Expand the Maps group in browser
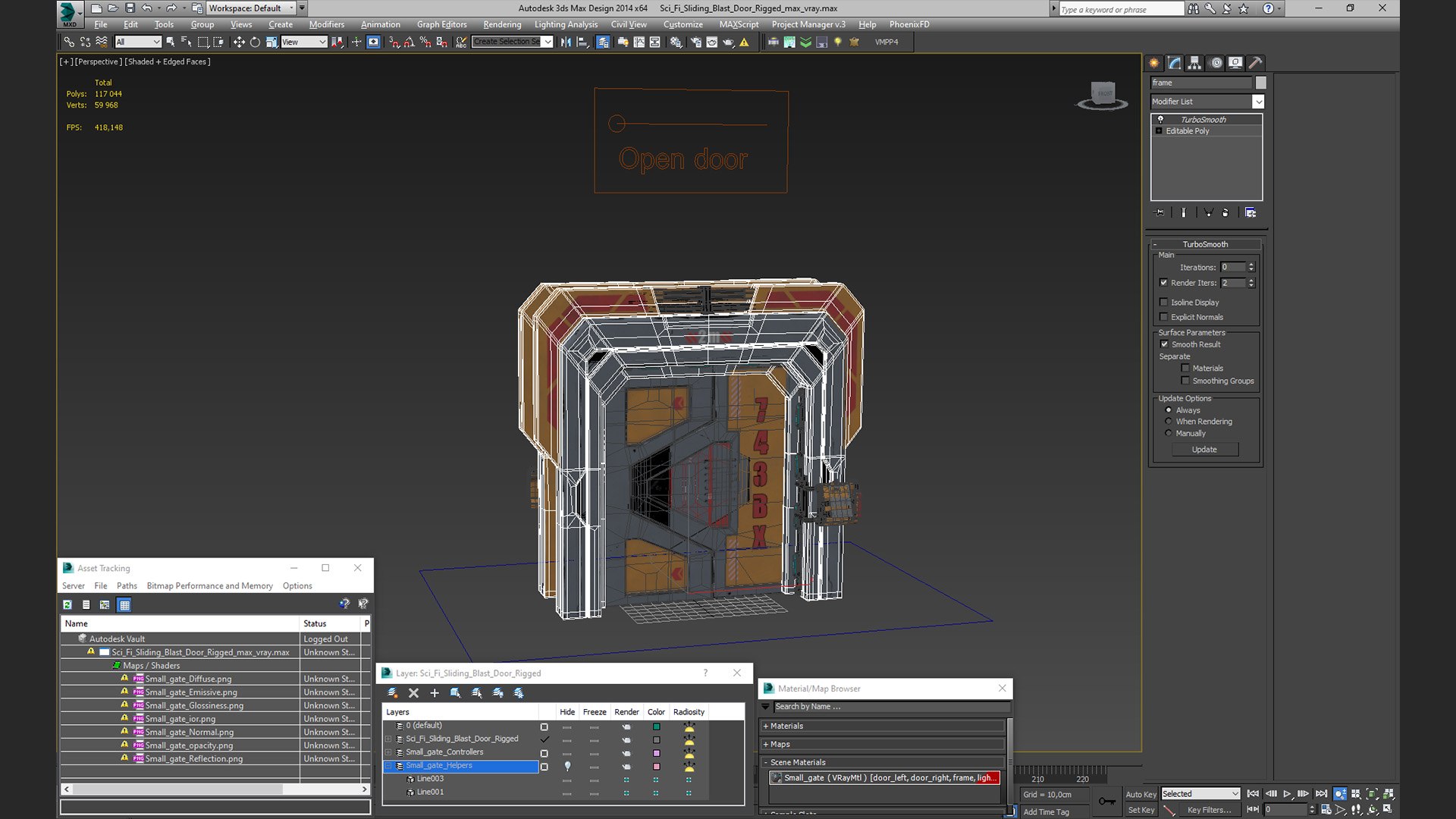The image size is (1456, 819). [765, 745]
